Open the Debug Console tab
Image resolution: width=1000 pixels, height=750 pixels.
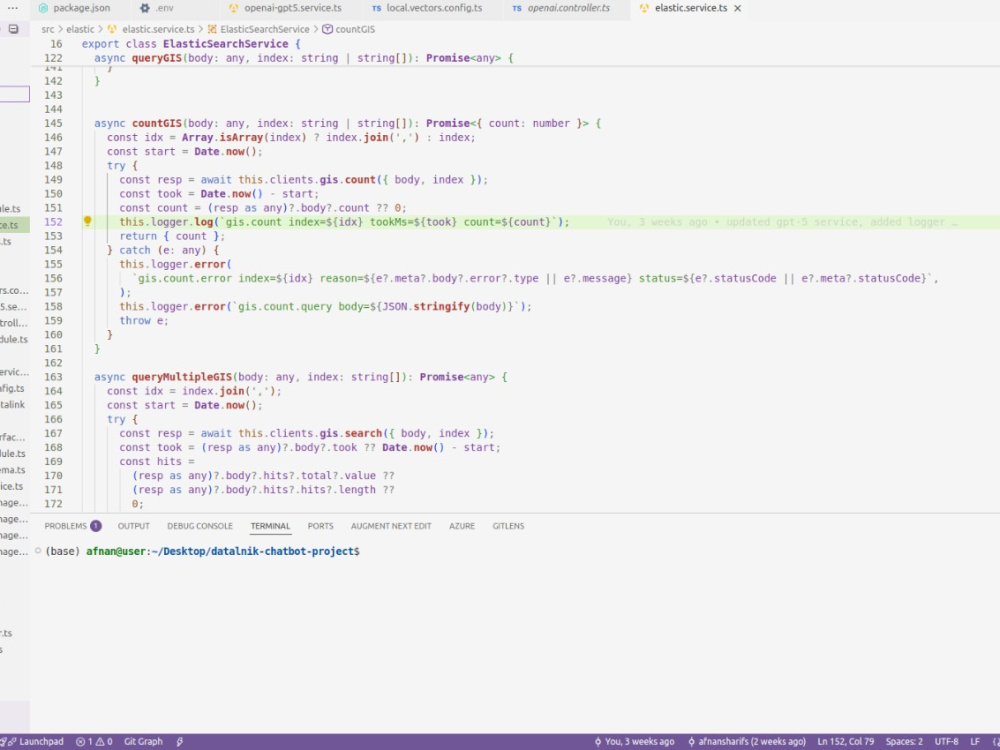[x=200, y=526]
